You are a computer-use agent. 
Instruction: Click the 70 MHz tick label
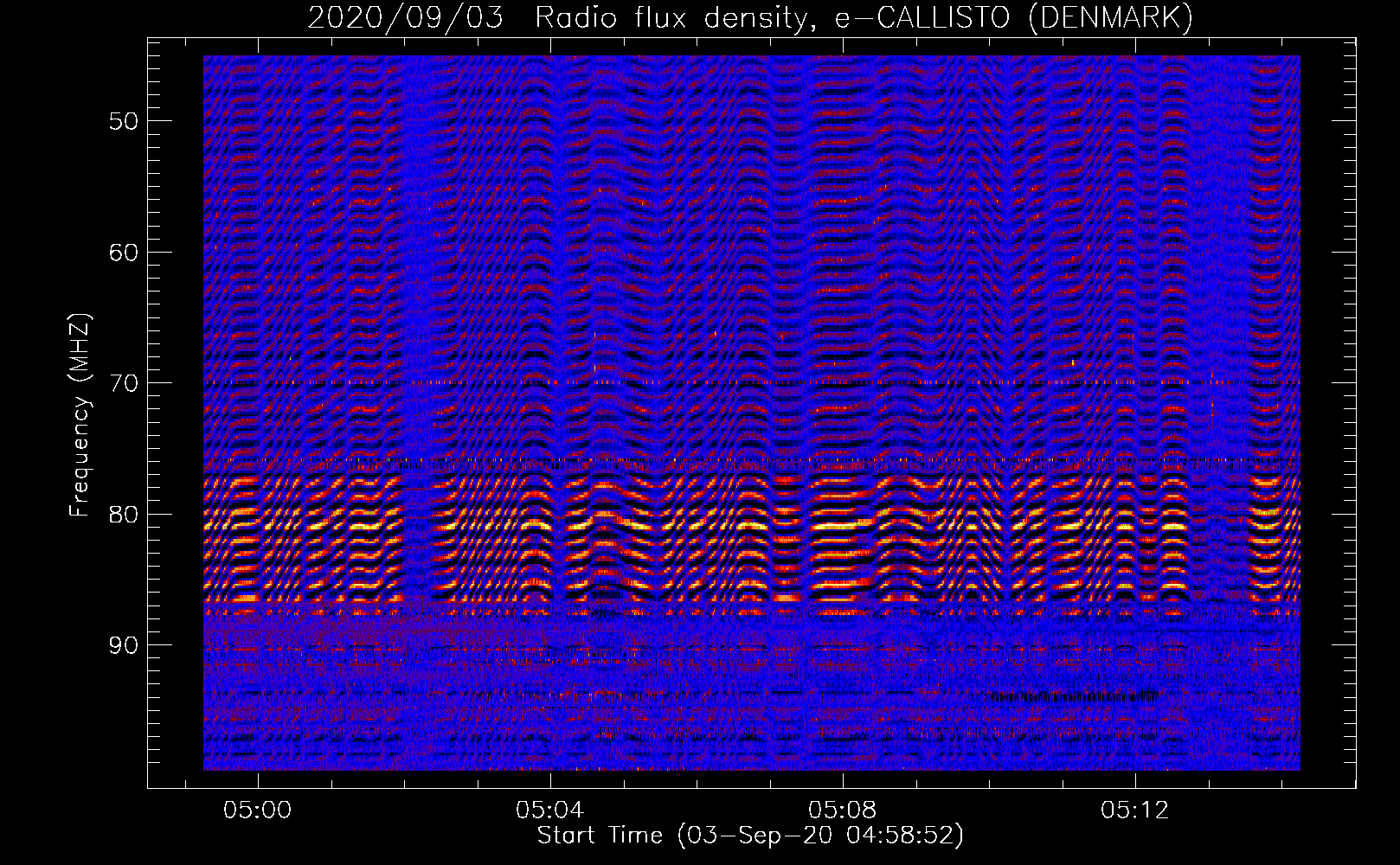[124, 383]
